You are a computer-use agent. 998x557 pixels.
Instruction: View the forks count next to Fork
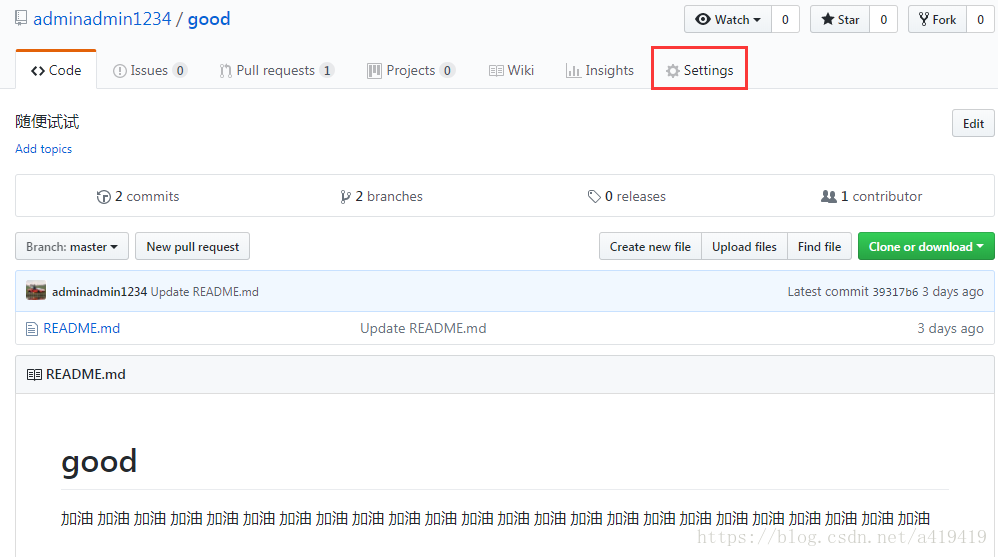(x=980, y=20)
